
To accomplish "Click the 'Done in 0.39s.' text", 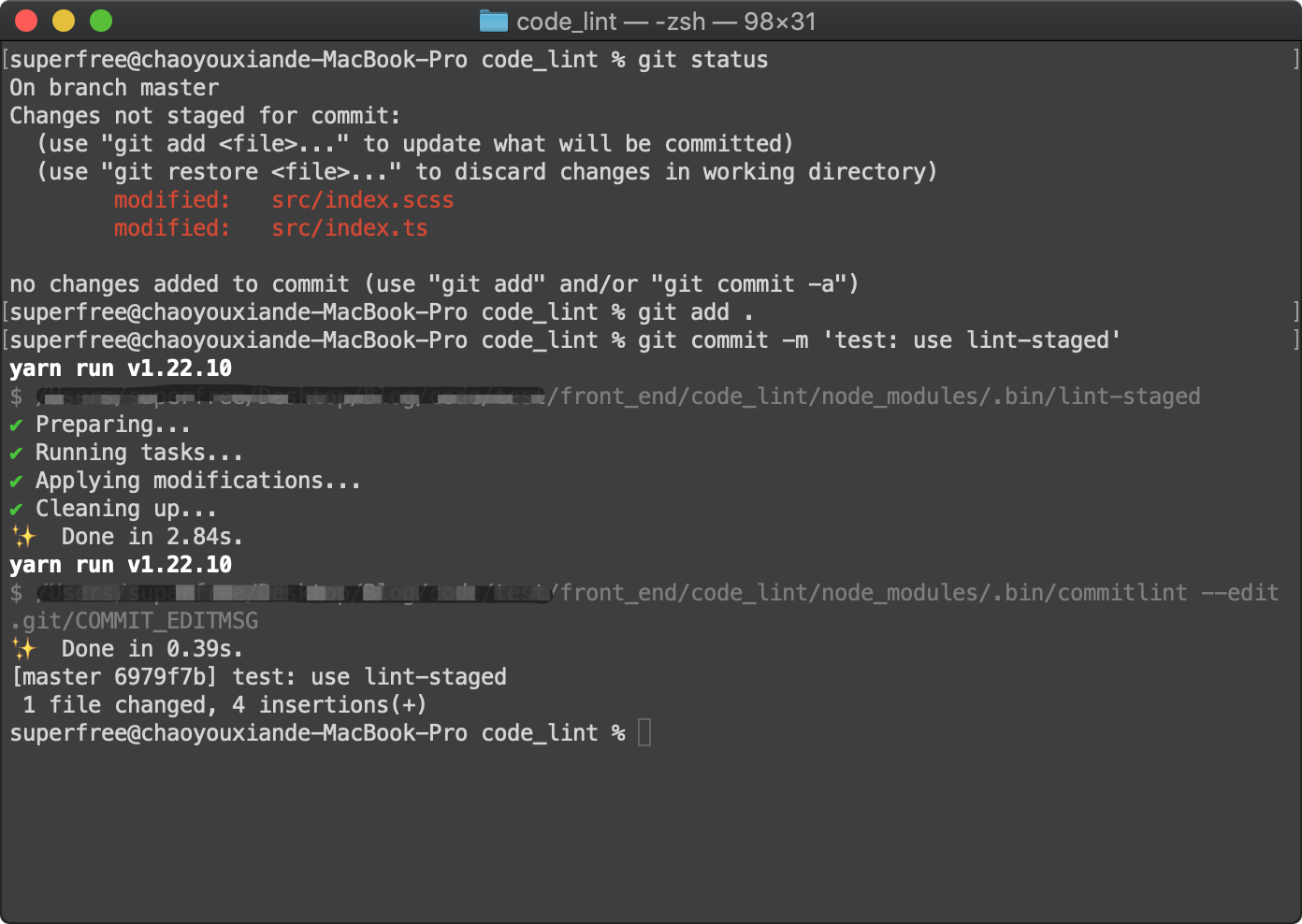I will [x=152, y=649].
